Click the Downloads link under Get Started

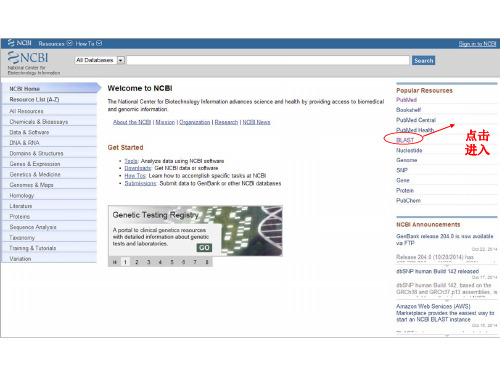138,168
